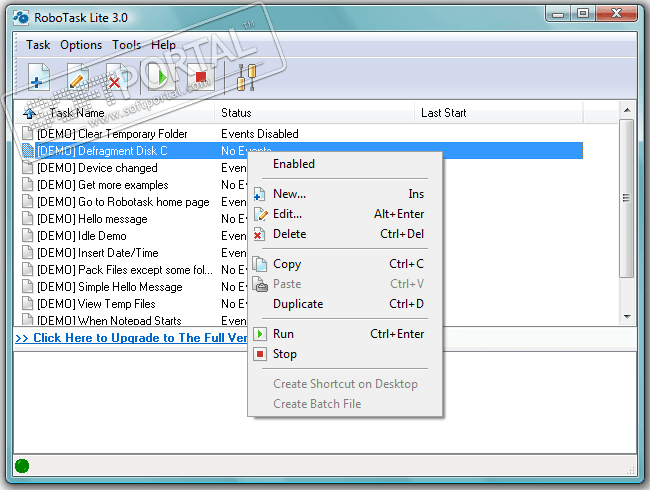Select the [DEMO] Hello message task
This screenshot has width=650, height=490.
point(92,219)
